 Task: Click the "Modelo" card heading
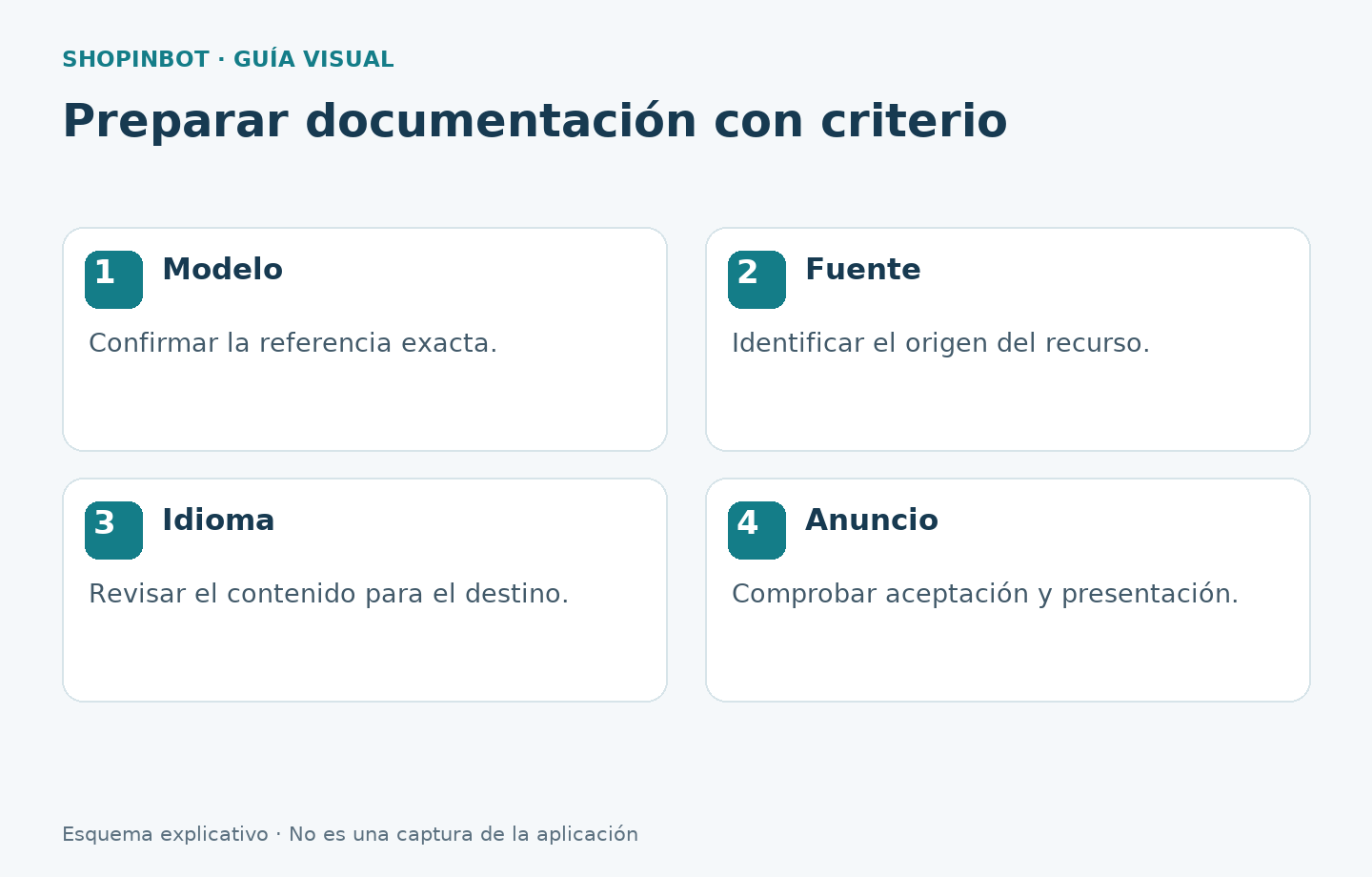(x=222, y=270)
